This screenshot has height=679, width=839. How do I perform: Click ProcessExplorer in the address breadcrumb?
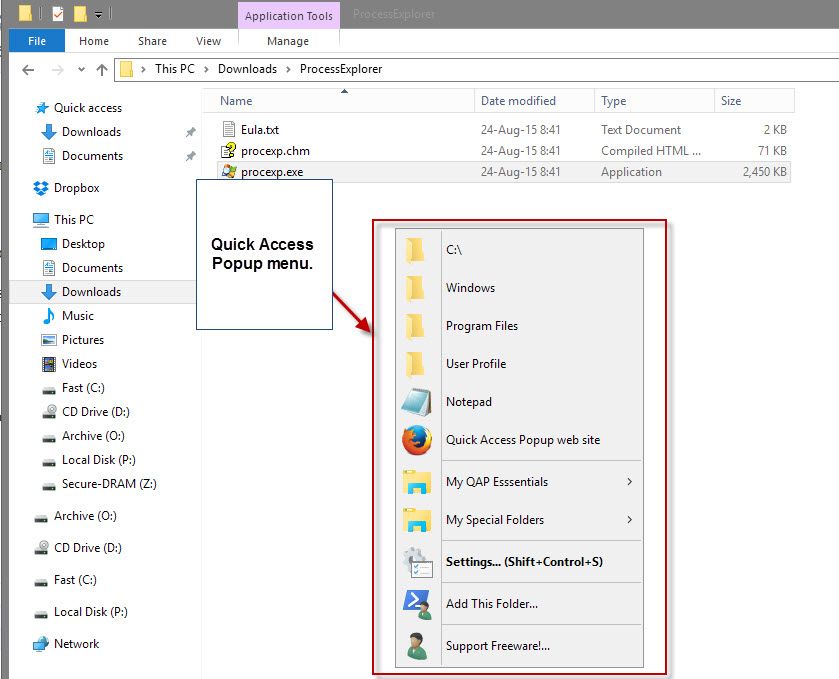pyautogui.click(x=341, y=69)
